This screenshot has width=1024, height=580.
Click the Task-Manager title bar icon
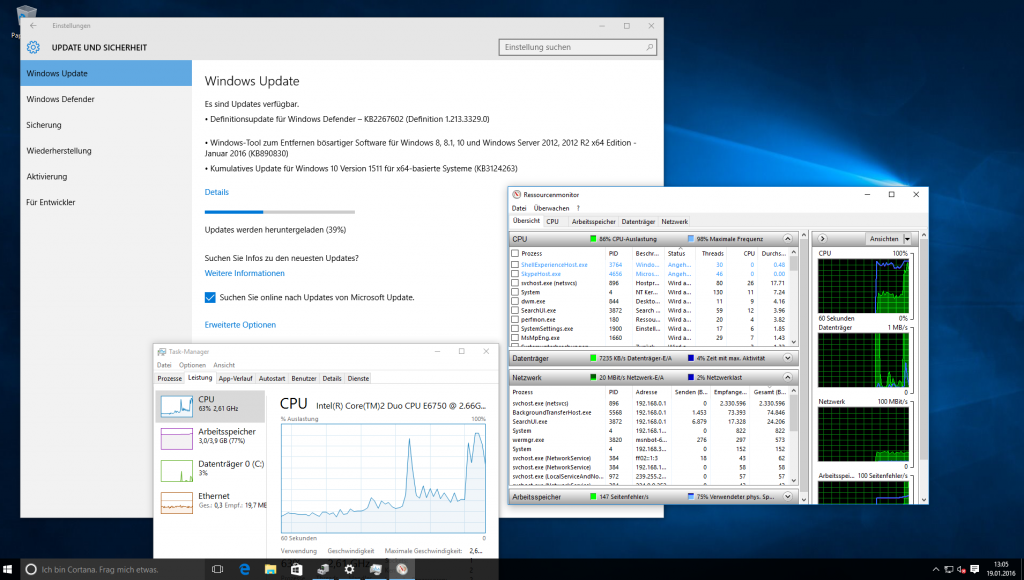(161, 351)
